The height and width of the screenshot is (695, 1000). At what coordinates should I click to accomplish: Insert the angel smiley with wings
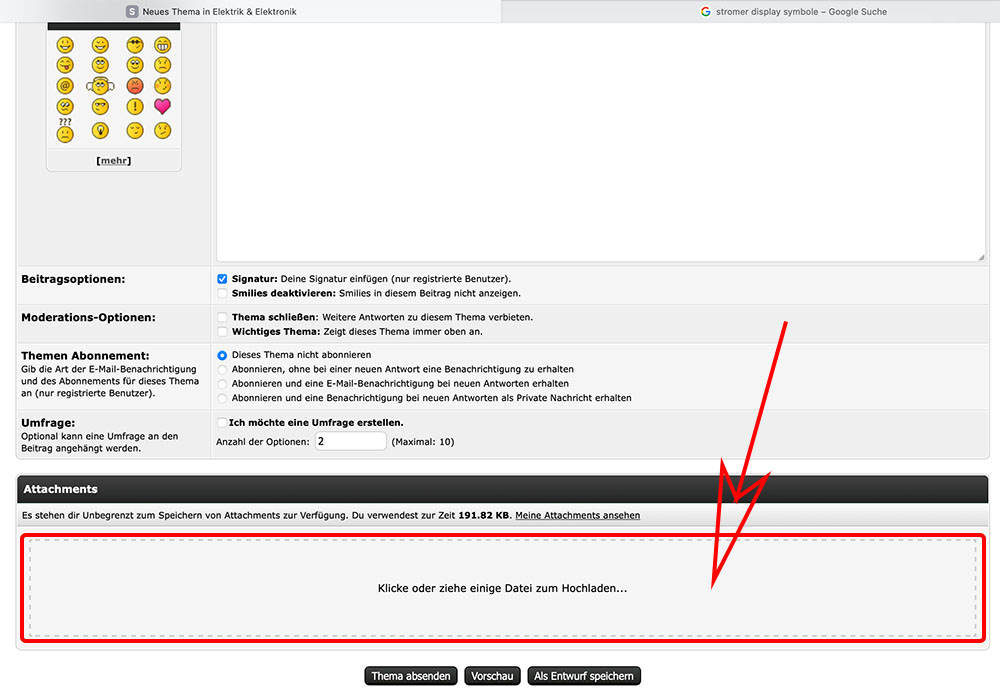pos(99,86)
